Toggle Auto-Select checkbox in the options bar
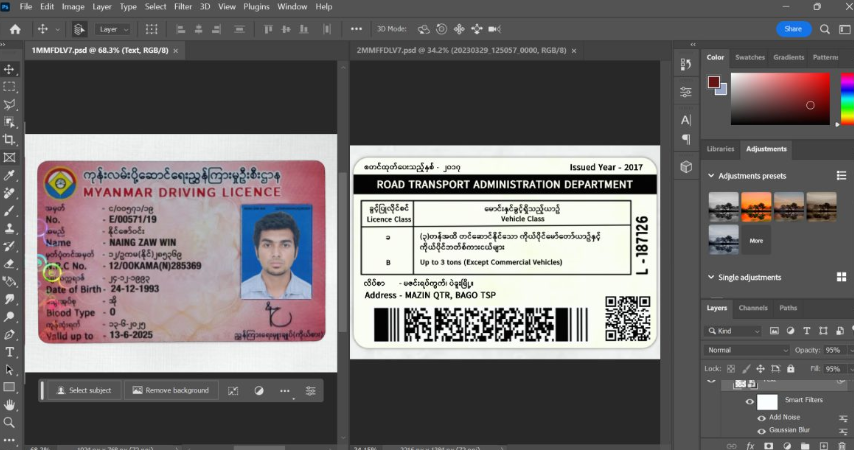The height and width of the screenshot is (450, 854). pos(80,29)
